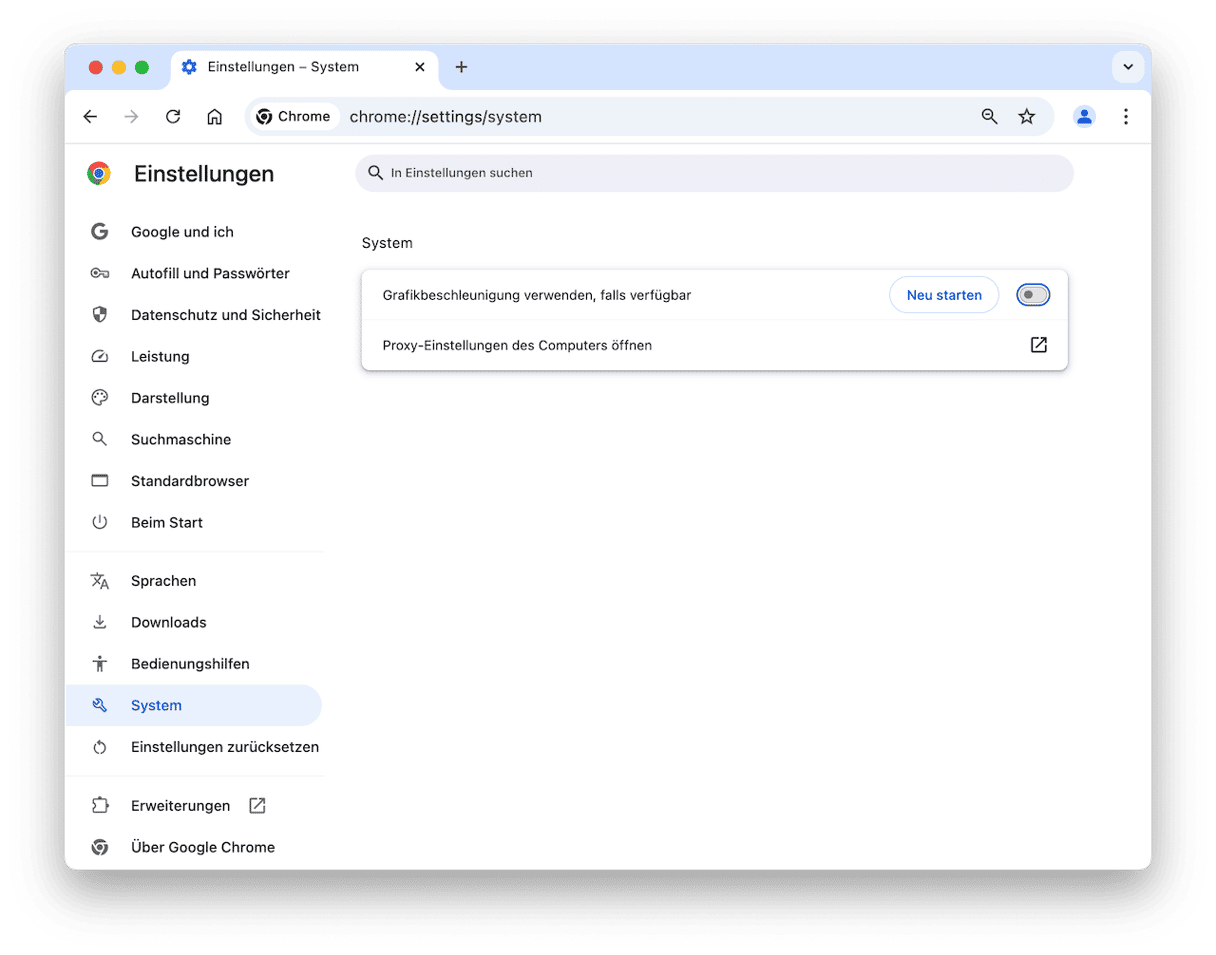Open a new tab with plus button

[461, 67]
